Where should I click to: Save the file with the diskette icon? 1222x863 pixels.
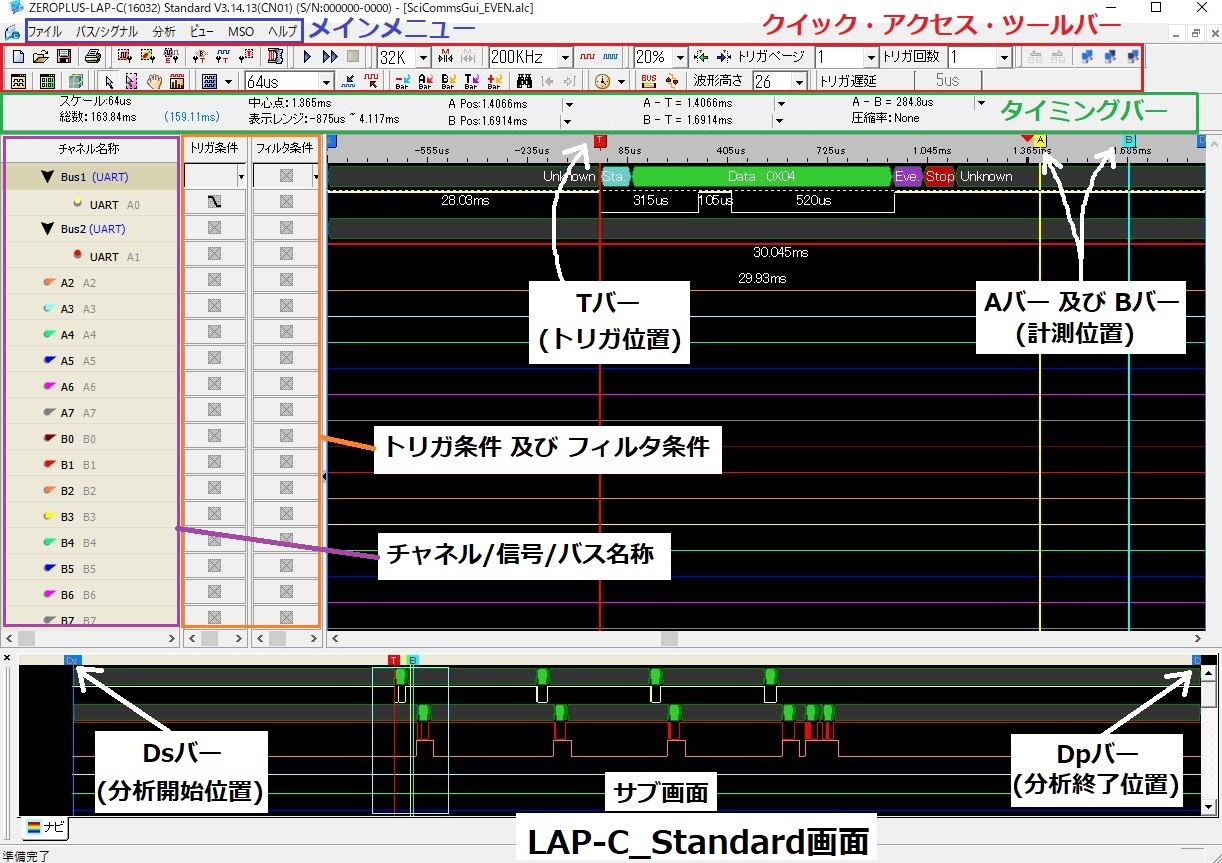tap(63, 56)
